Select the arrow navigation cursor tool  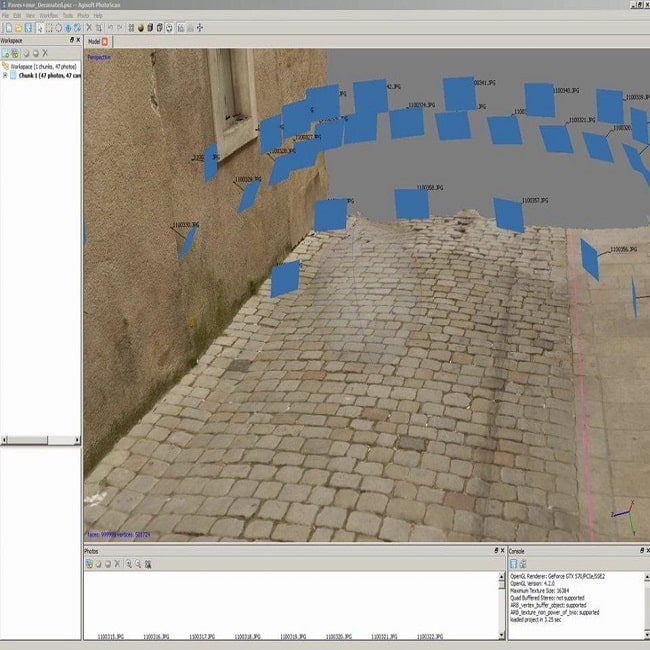[x=38, y=27]
